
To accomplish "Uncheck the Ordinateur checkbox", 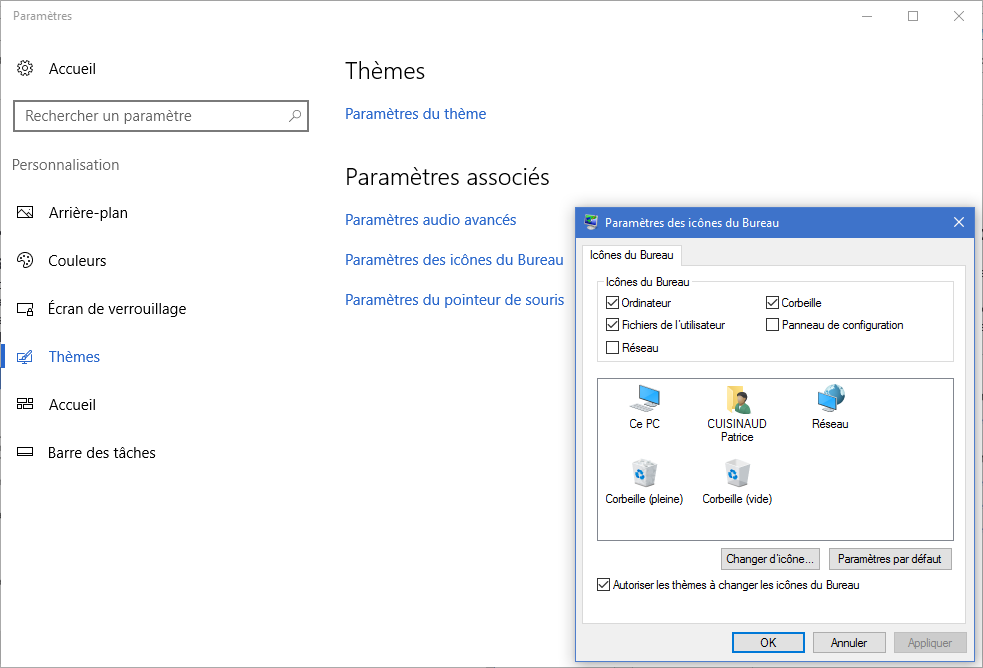I will click(613, 303).
